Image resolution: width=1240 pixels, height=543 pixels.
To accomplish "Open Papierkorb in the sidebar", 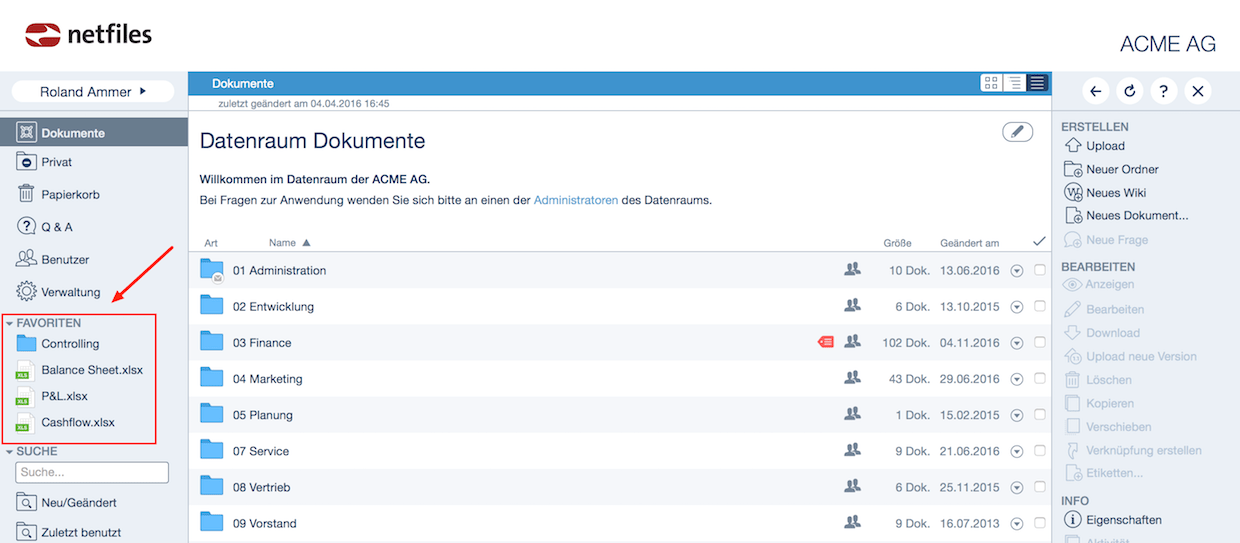I will [70, 194].
